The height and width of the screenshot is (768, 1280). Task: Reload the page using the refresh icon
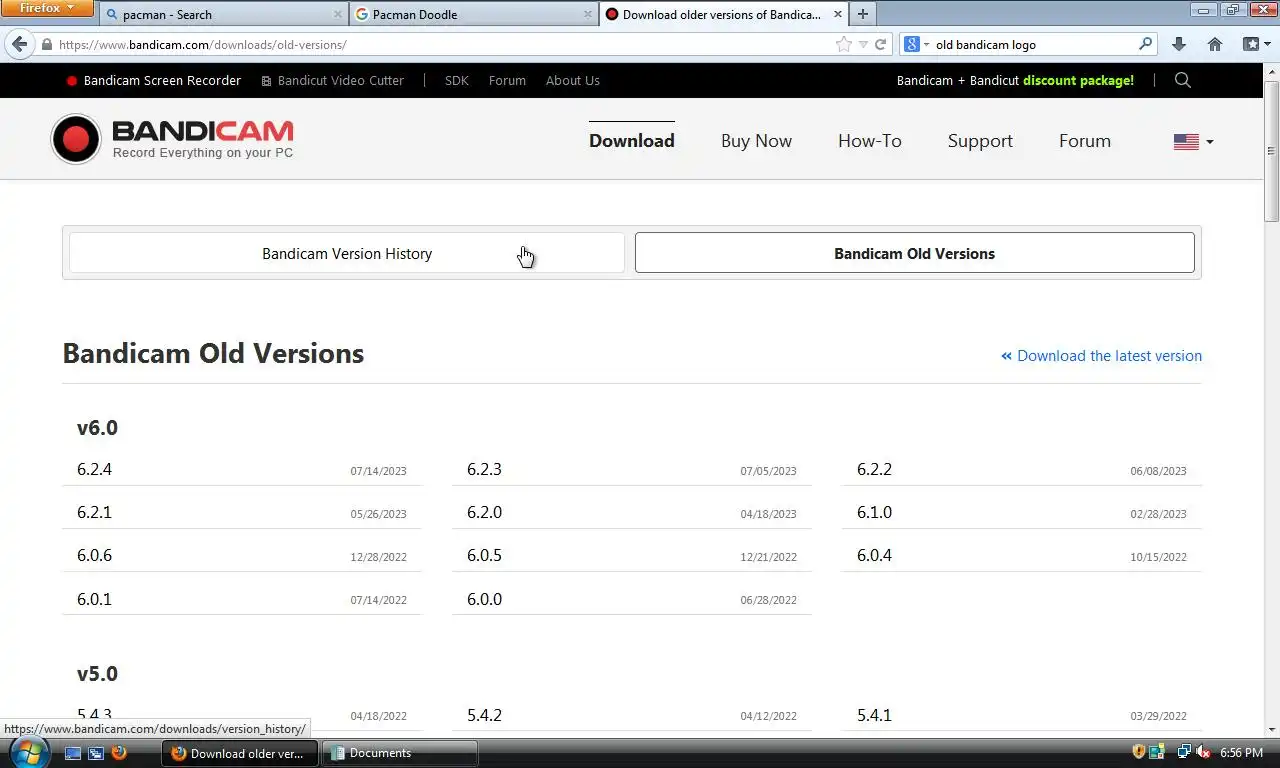coord(881,44)
